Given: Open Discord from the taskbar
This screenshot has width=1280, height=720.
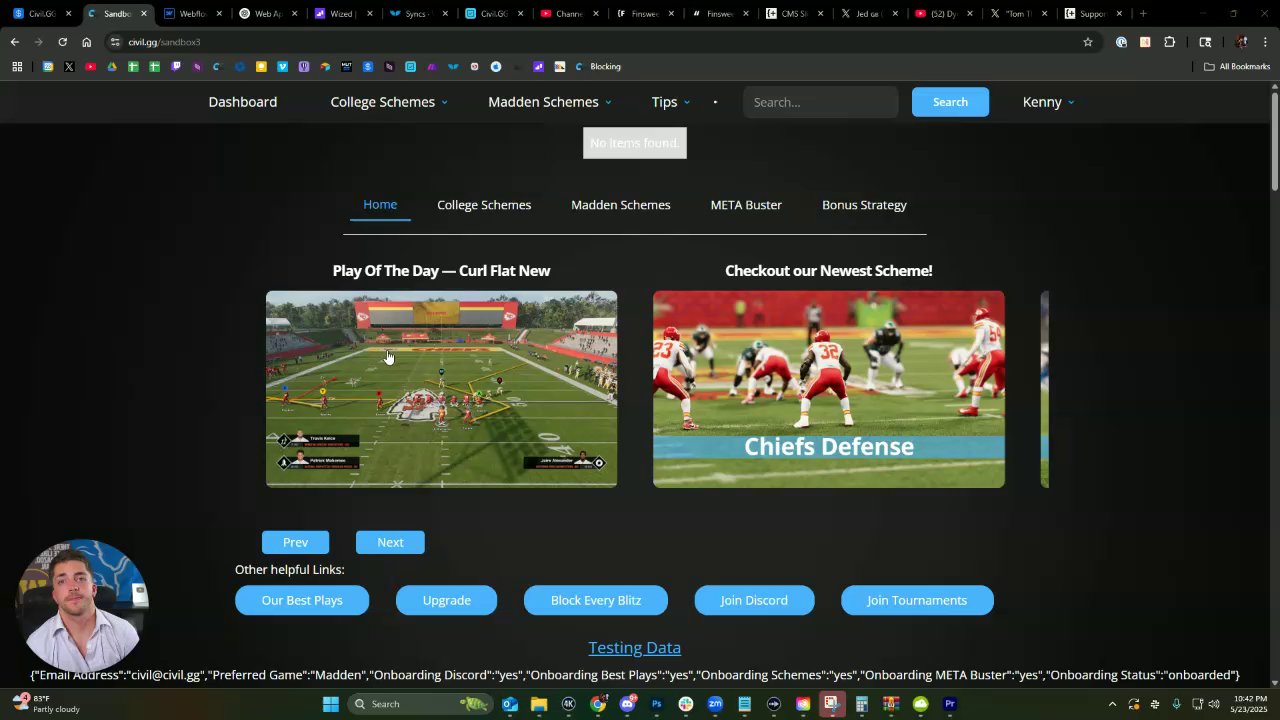Looking at the screenshot, I should pyautogui.click(x=627, y=704).
